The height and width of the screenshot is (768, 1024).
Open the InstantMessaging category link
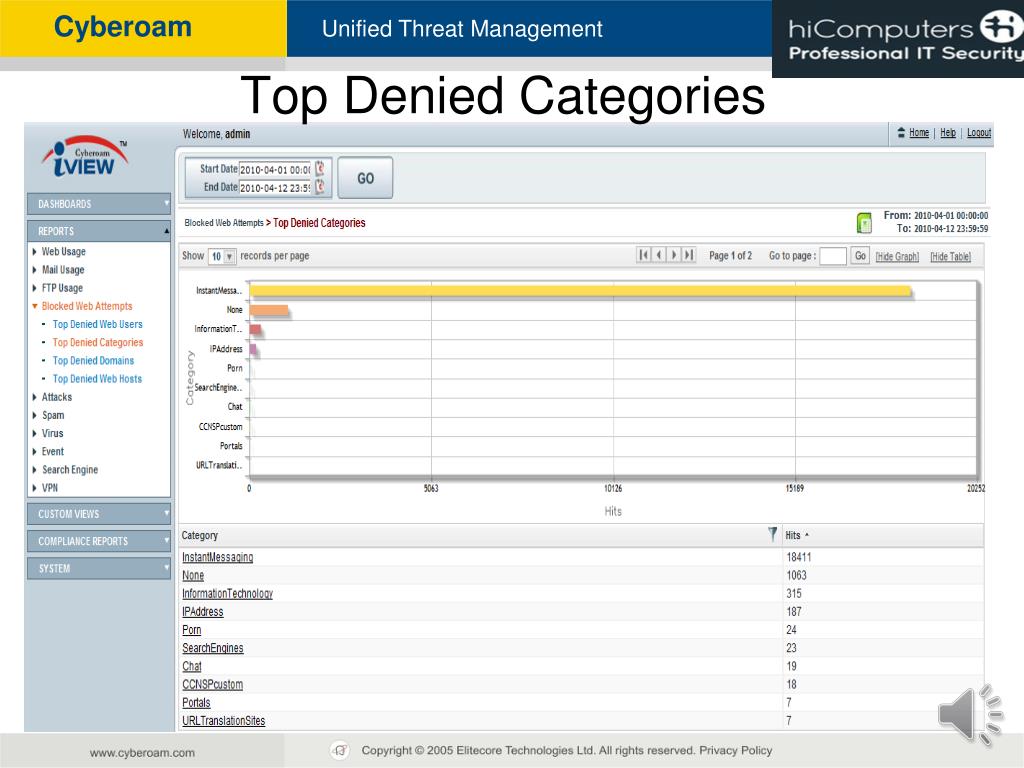[x=217, y=557]
